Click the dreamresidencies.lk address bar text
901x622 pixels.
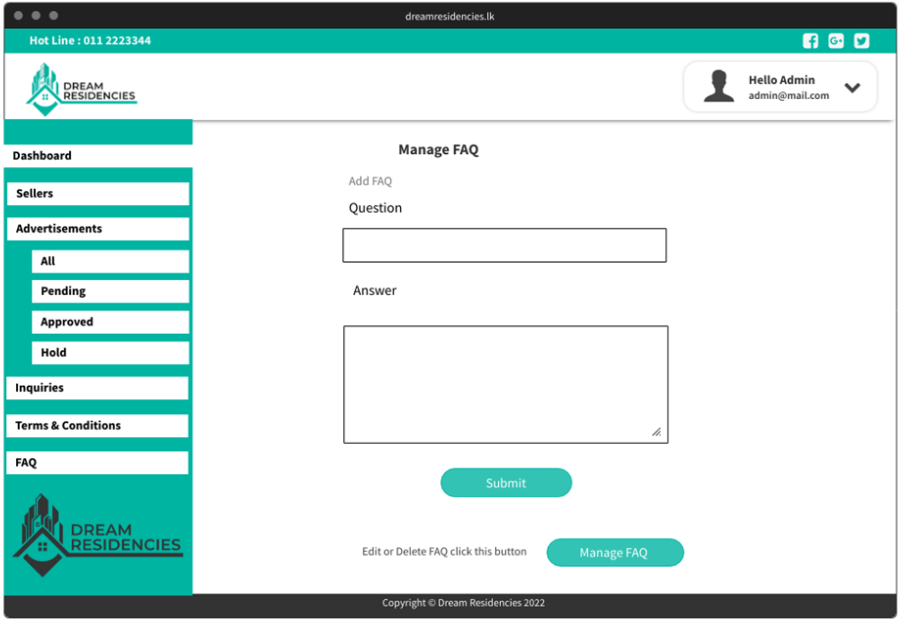point(450,16)
